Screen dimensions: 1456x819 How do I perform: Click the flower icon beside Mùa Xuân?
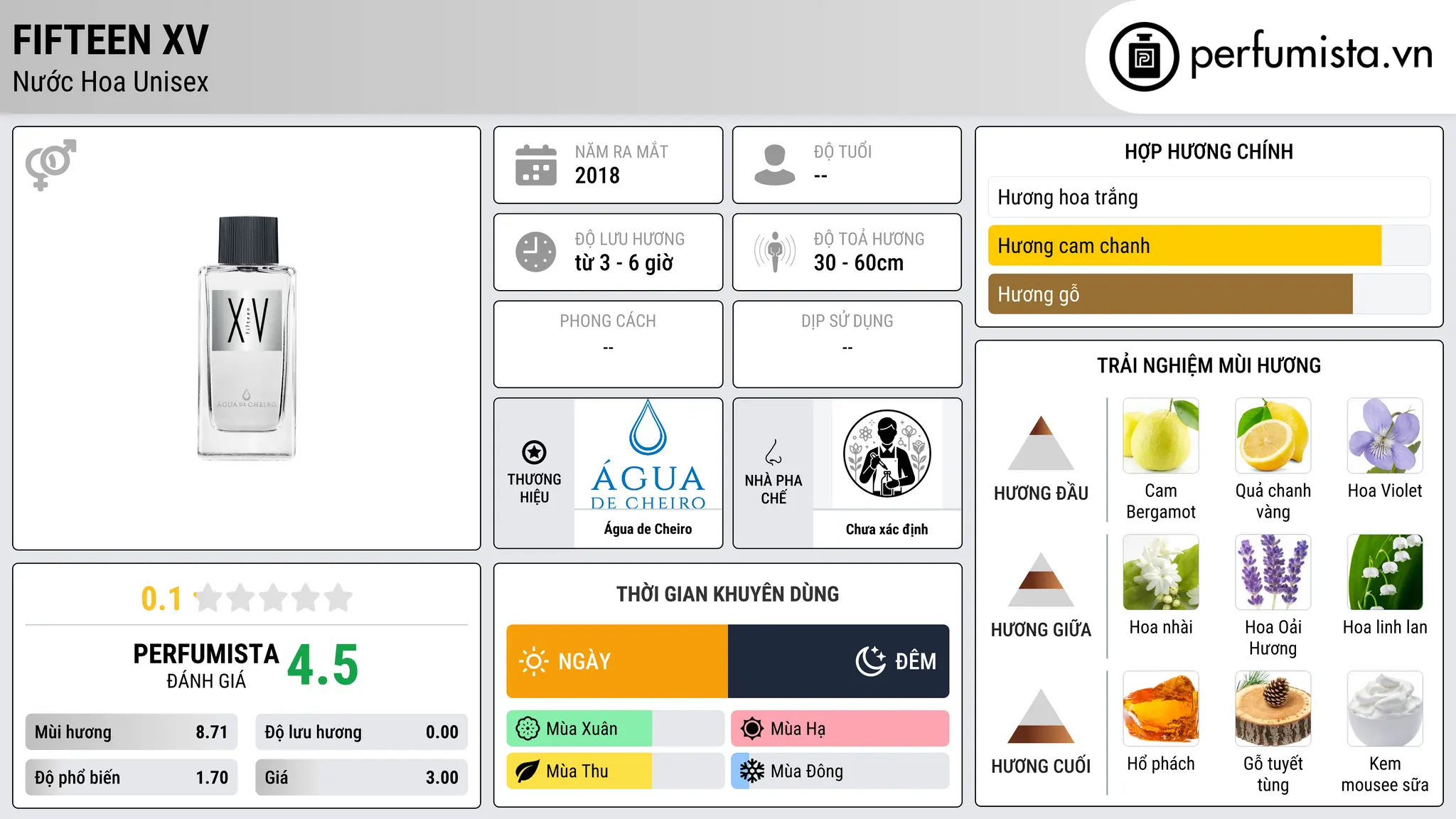[528, 729]
